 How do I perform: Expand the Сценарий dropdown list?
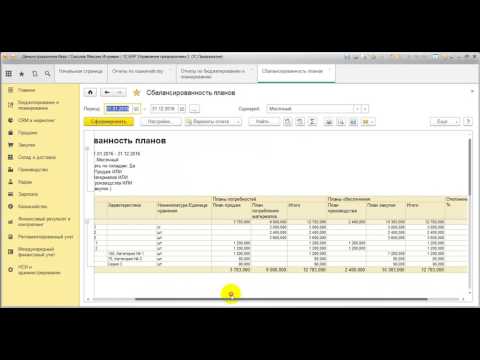(x=357, y=109)
